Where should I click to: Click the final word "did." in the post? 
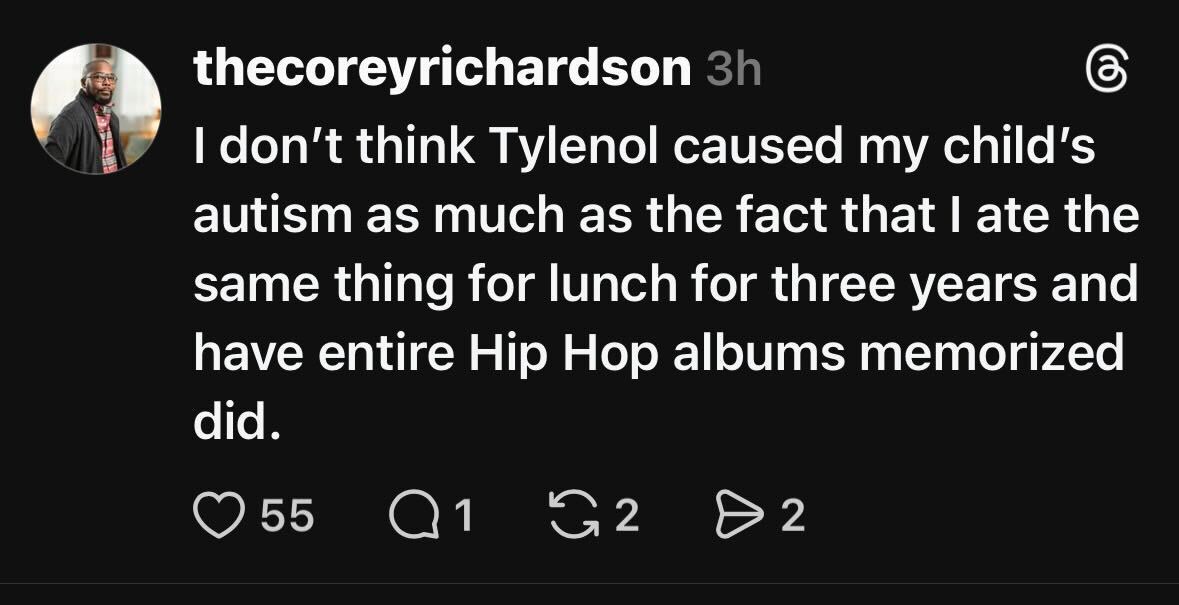click(x=232, y=425)
